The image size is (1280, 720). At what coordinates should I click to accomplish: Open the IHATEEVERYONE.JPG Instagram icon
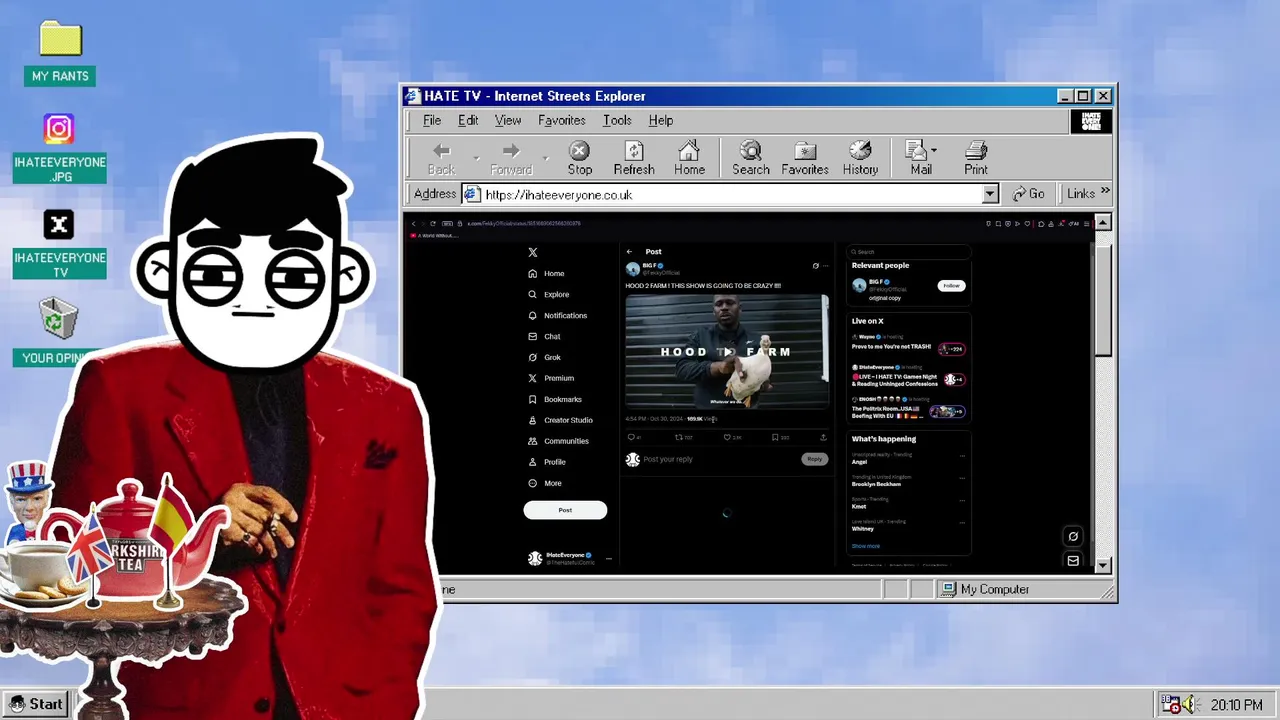pyautogui.click(x=59, y=129)
